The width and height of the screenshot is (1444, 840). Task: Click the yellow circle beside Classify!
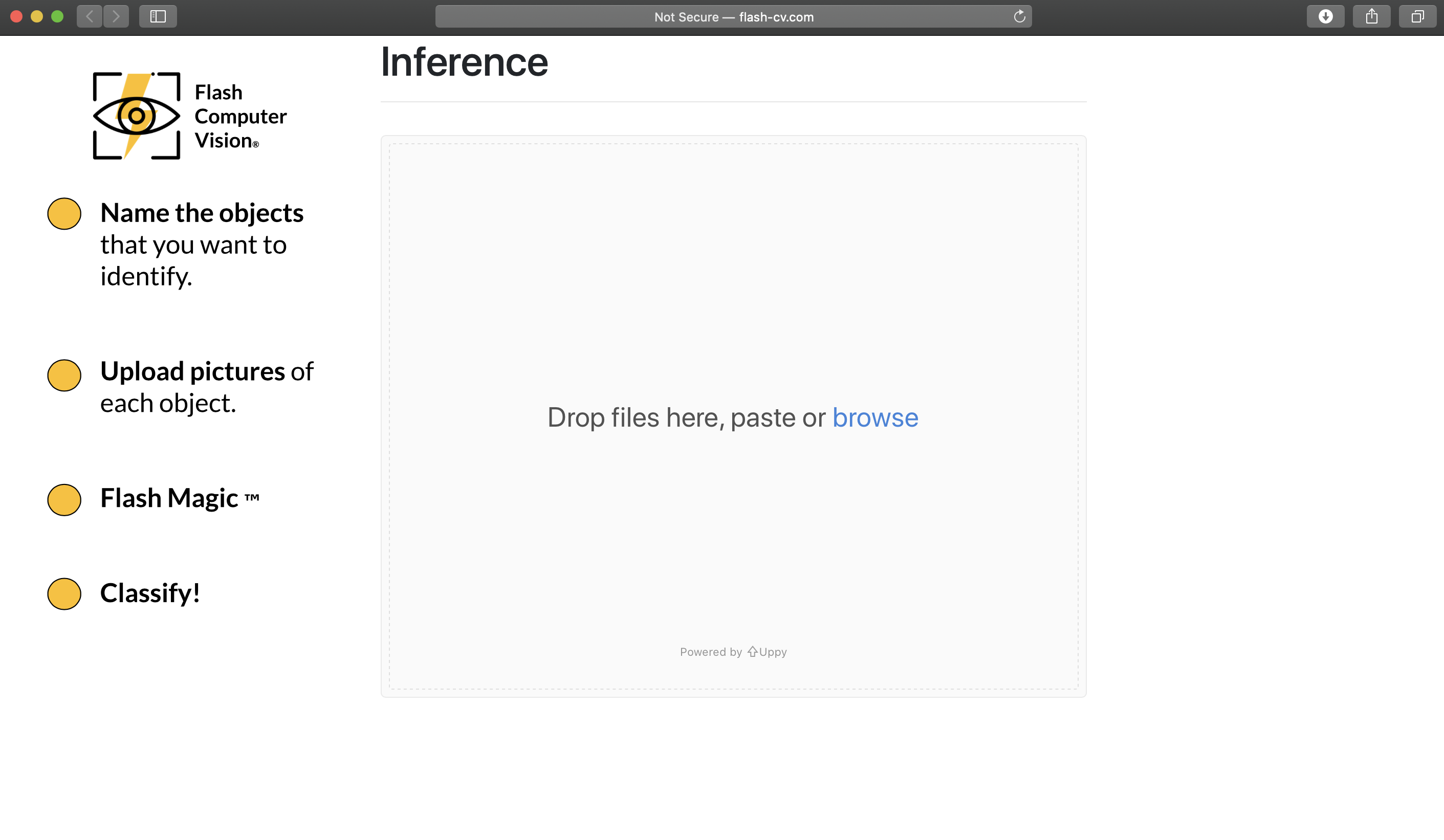coord(64,593)
